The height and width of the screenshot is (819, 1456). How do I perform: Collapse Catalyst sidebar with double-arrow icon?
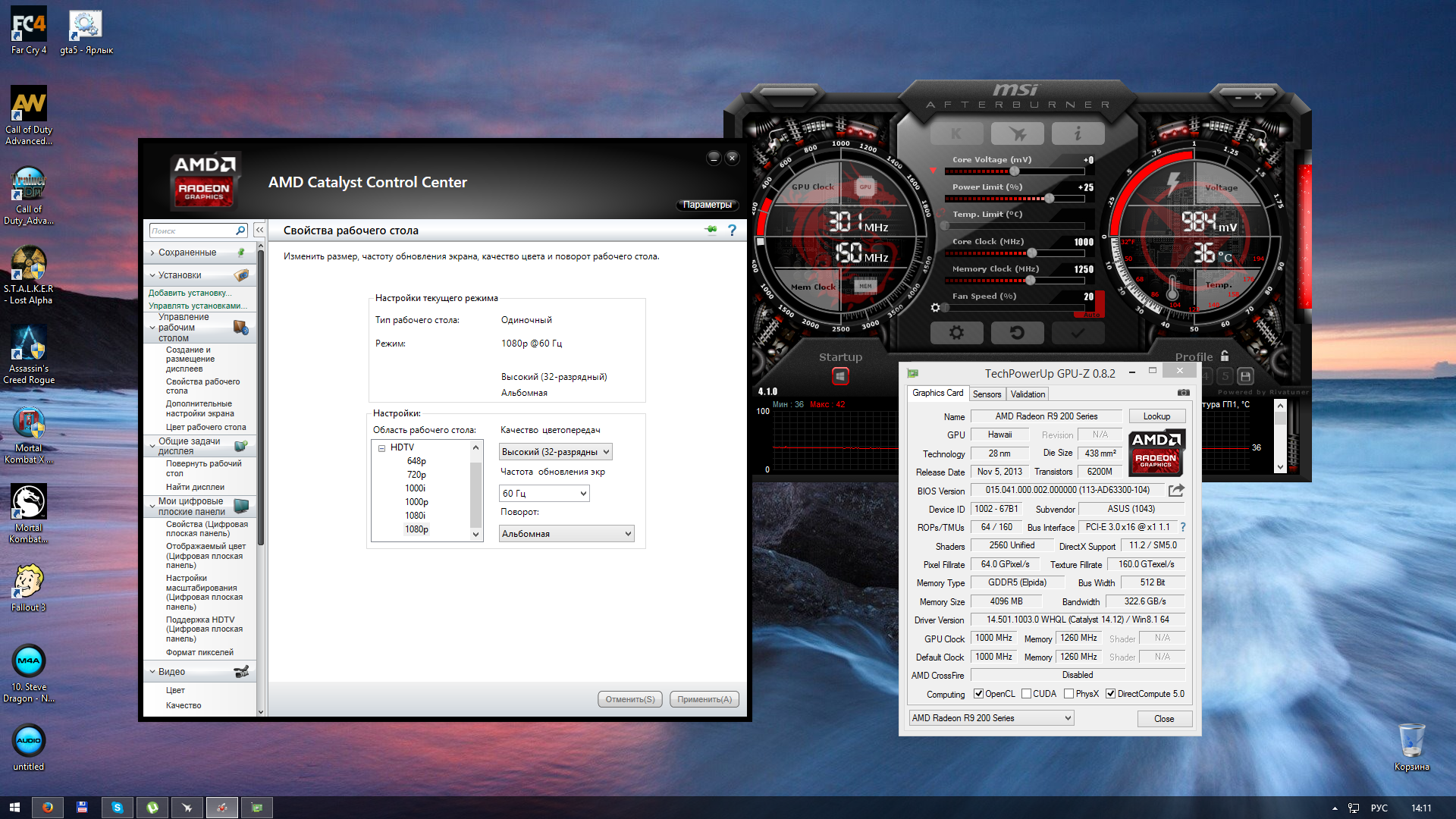coord(259,230)
